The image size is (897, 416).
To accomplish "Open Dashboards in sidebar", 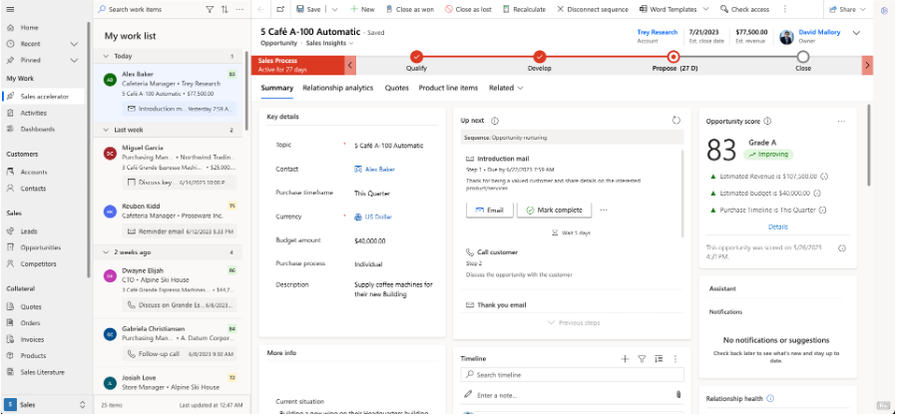I will pos(37,129).
